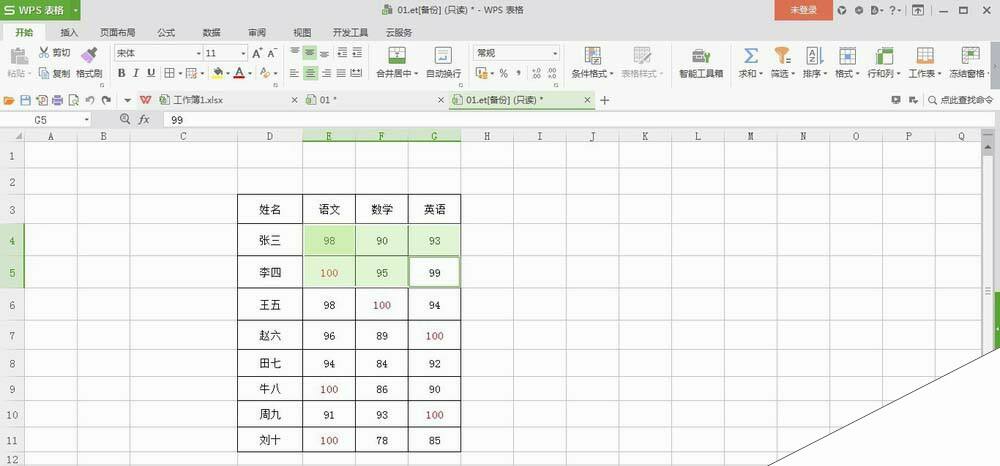Expand the number format dropdown showing 常规
The image size is (1000, 466).
[555, 53]
